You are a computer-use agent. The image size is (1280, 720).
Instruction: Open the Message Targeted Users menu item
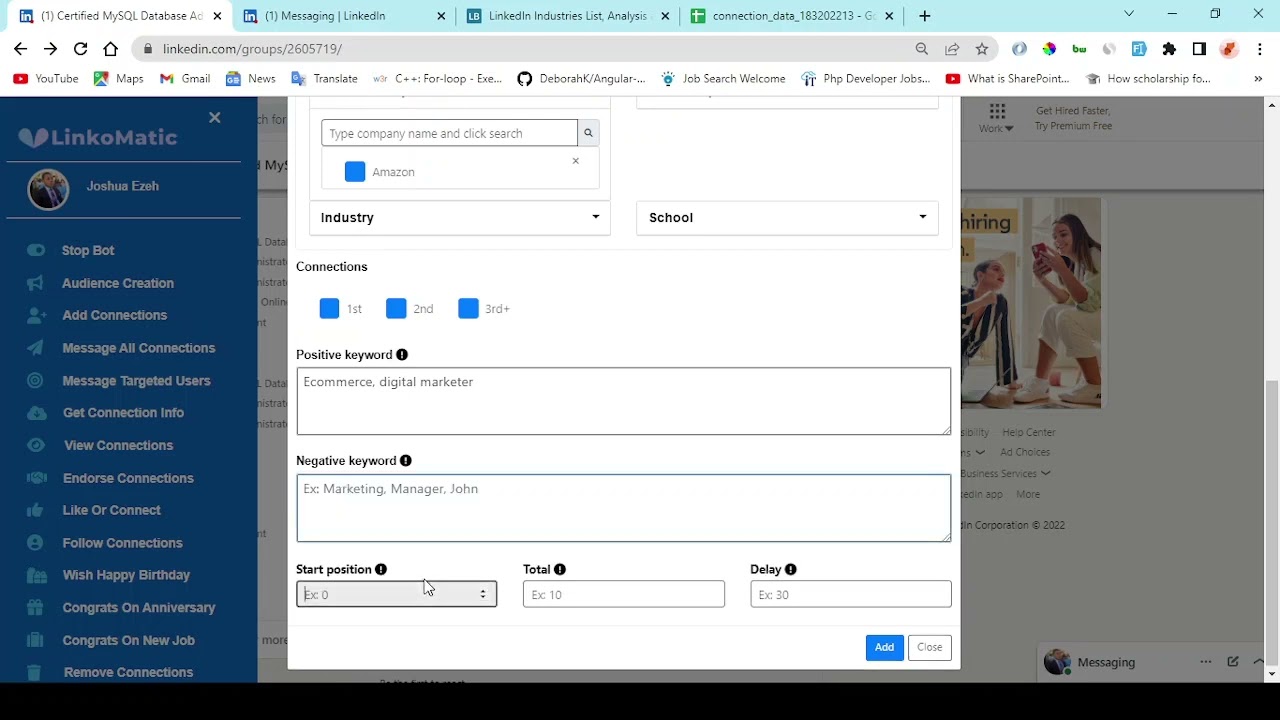[136, 381]
